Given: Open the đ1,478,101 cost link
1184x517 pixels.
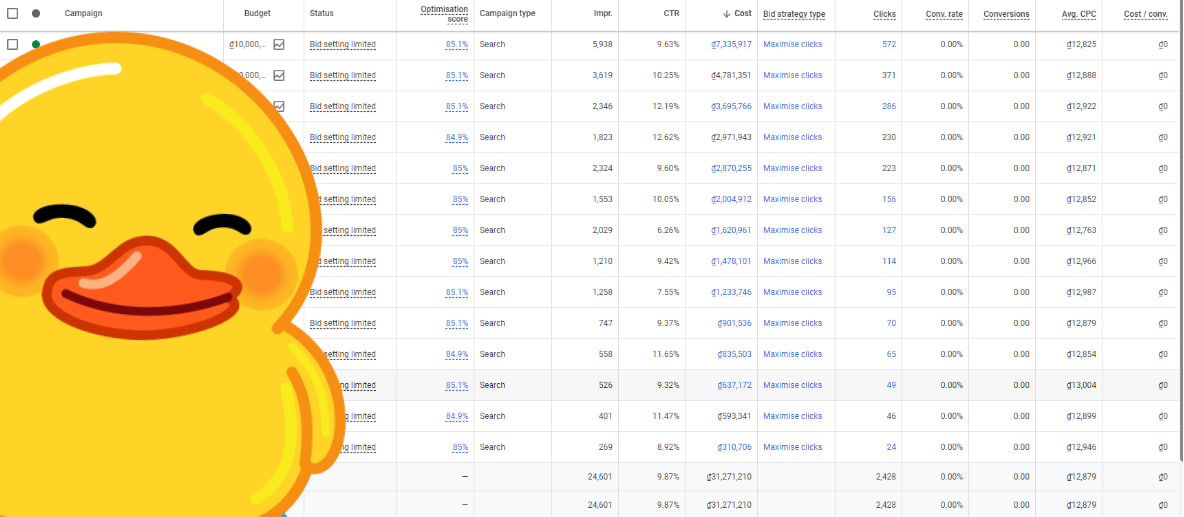Looking at the screenshot, I should (x=731, y=261).
